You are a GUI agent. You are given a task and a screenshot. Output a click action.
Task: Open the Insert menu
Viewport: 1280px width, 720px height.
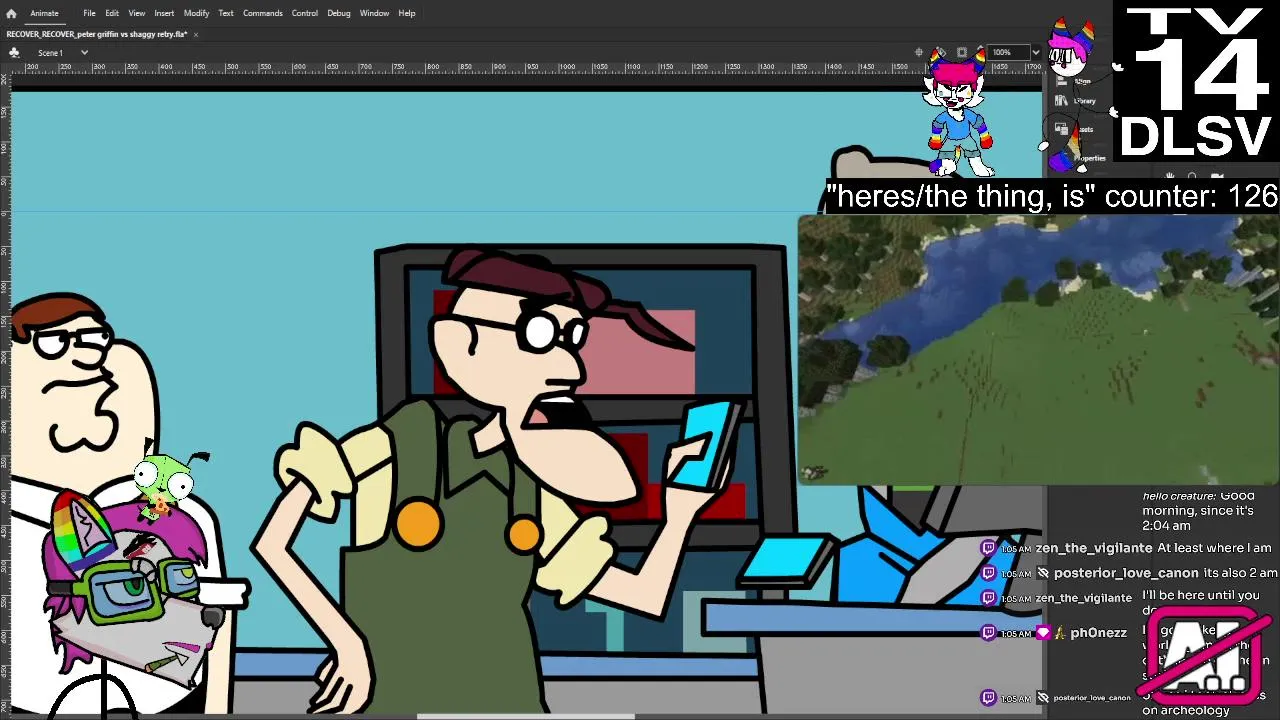(x=164, y=13)
